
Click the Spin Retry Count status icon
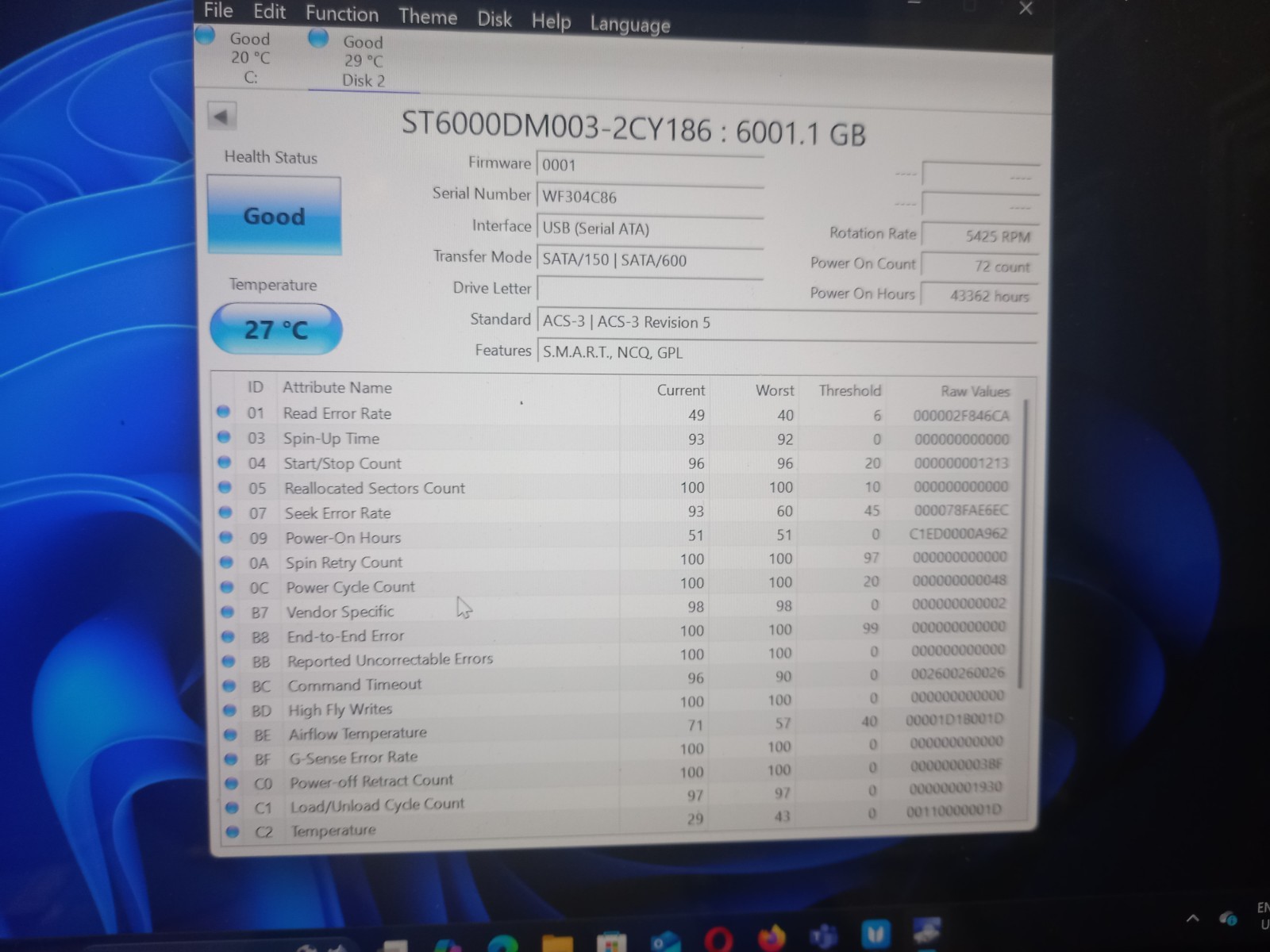coord(226,562)
